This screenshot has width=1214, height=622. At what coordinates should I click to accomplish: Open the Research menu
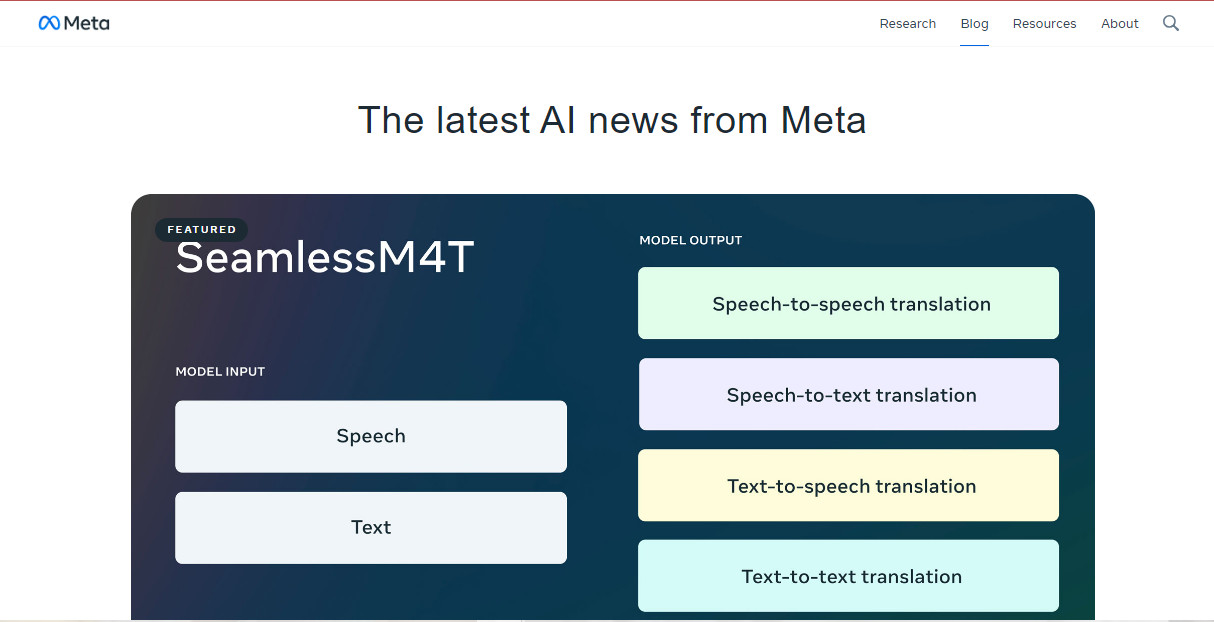[x=908, y=24]
